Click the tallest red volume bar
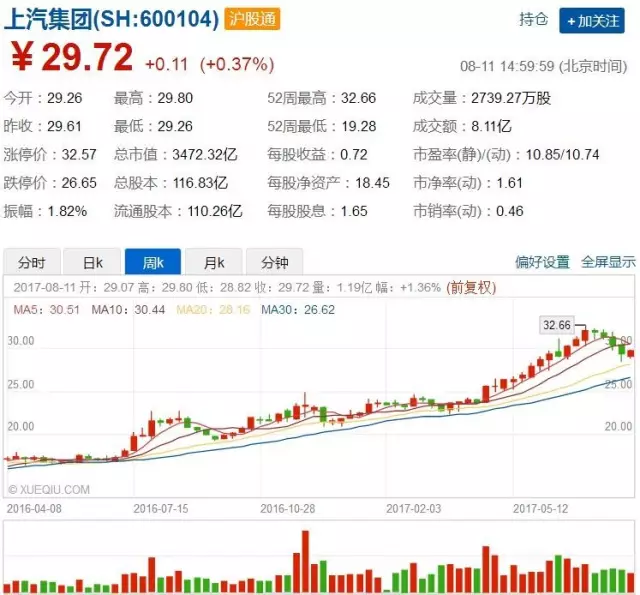The height and width of the screenshot is (595, 640). click(x=305, y=562)
